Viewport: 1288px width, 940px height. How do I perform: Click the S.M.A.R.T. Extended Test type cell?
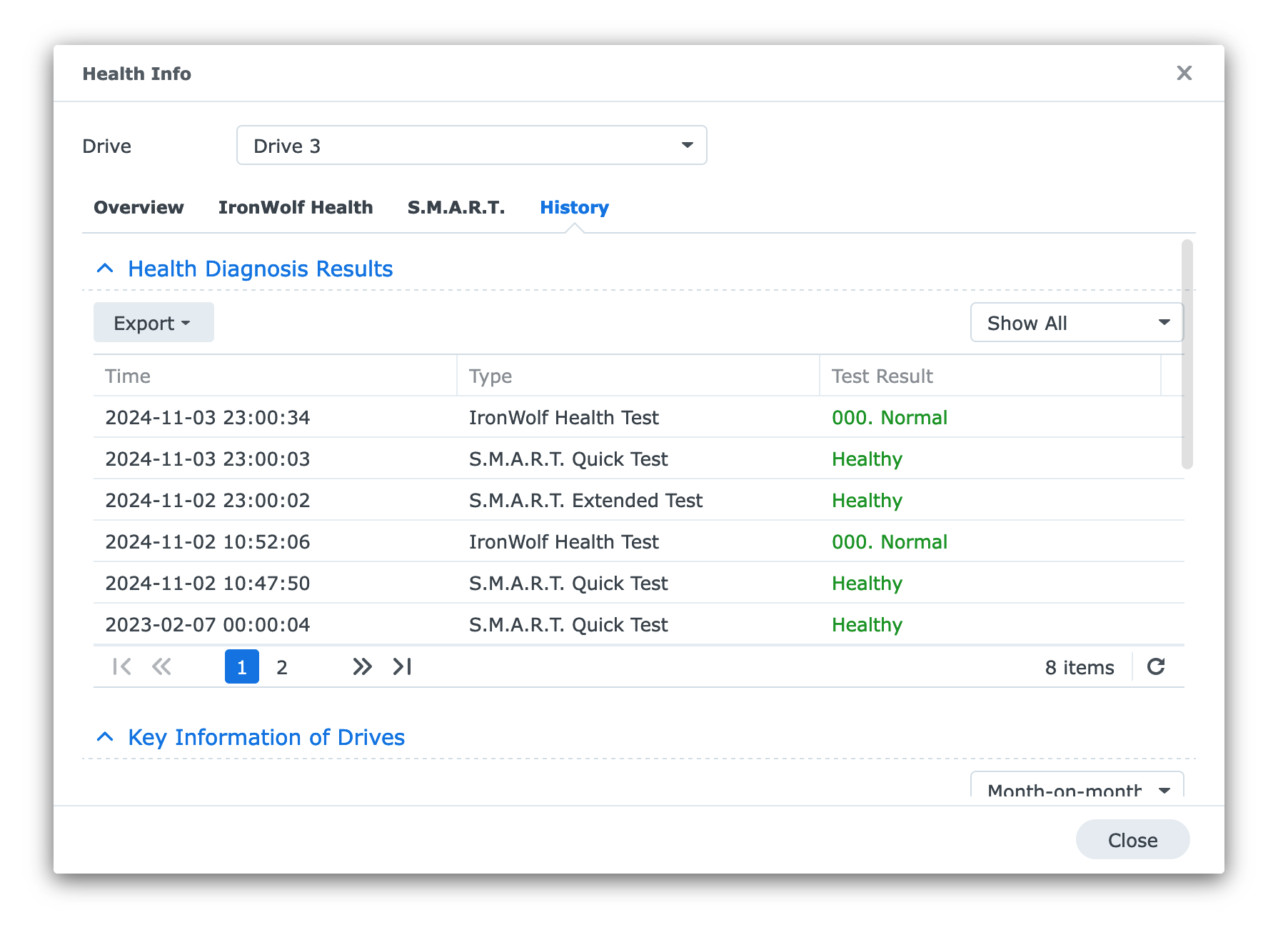point(585,500)
